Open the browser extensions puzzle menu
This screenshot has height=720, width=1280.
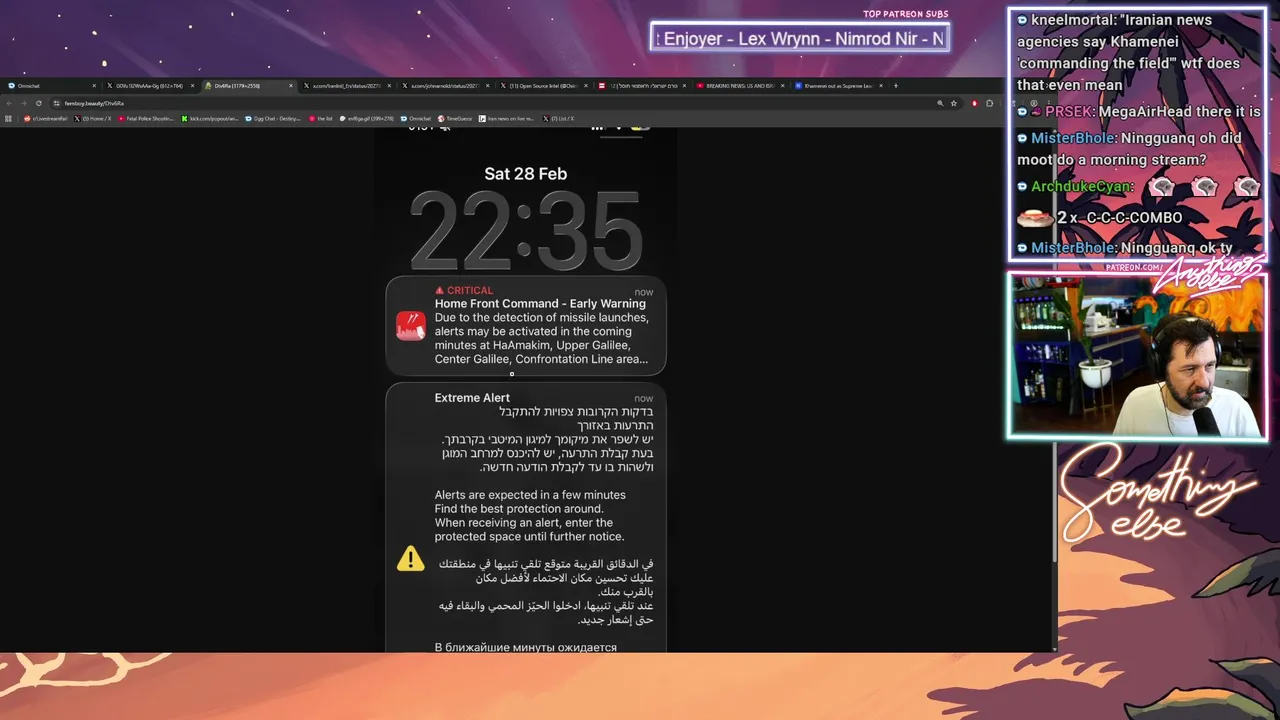(x=989, y=103)
